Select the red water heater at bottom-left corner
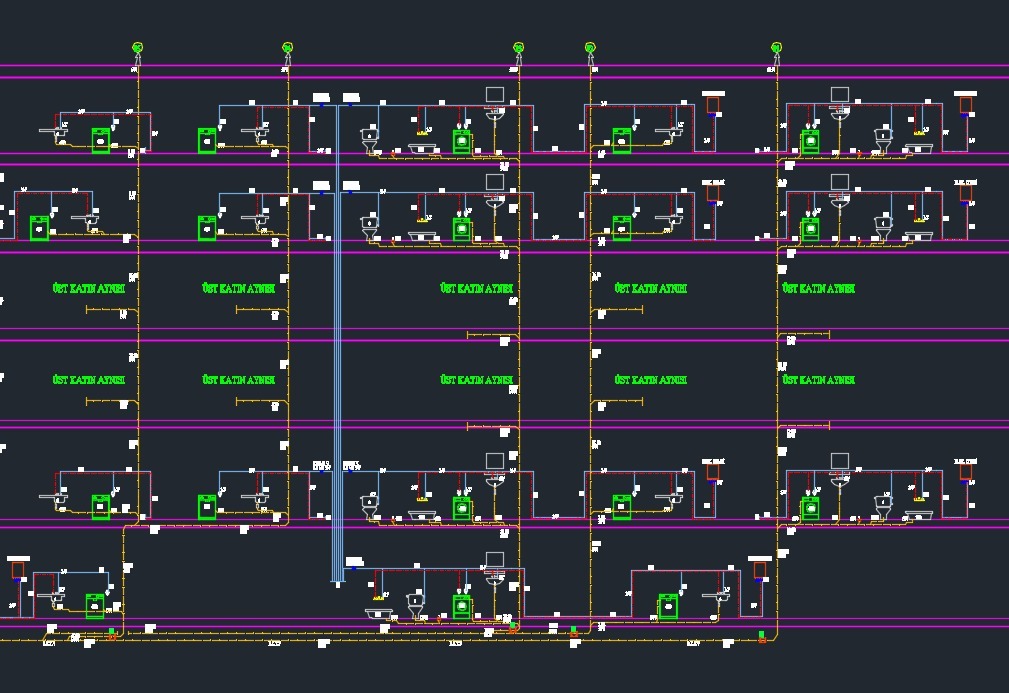The image size is (1009, 693). 18,570
